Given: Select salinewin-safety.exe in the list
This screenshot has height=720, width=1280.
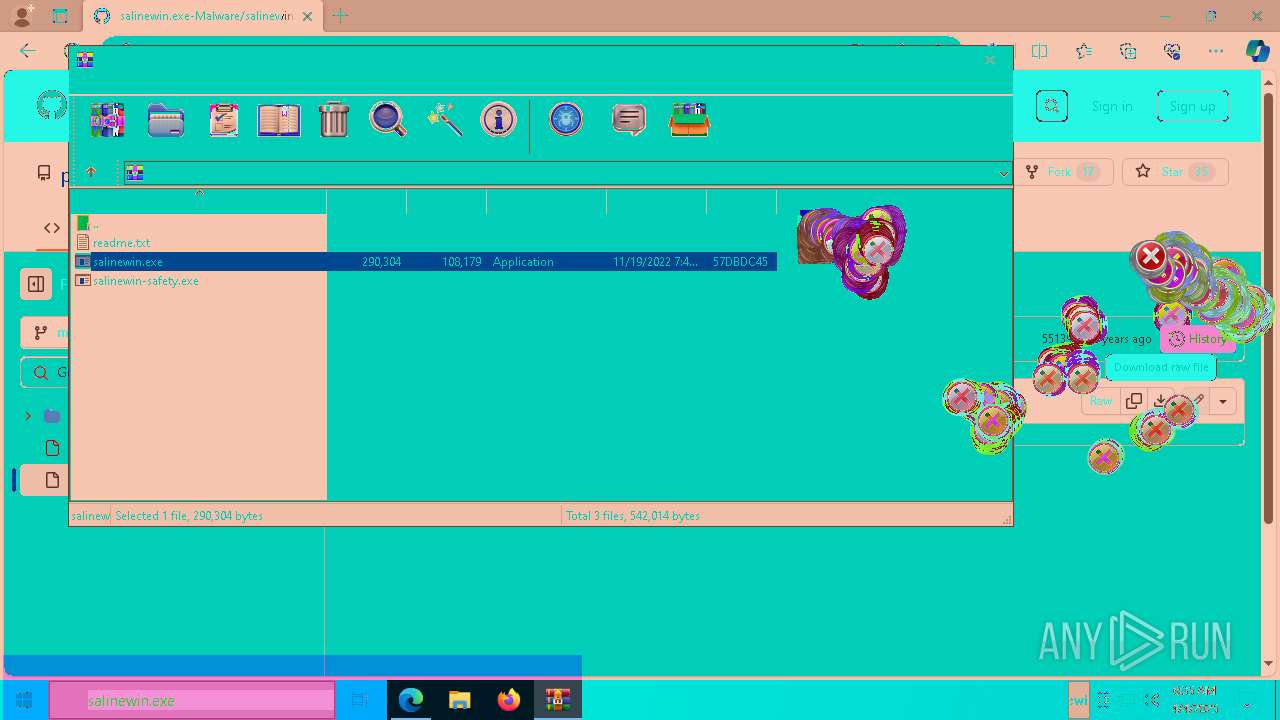Looking at the screenshot, I should point(145,280).
